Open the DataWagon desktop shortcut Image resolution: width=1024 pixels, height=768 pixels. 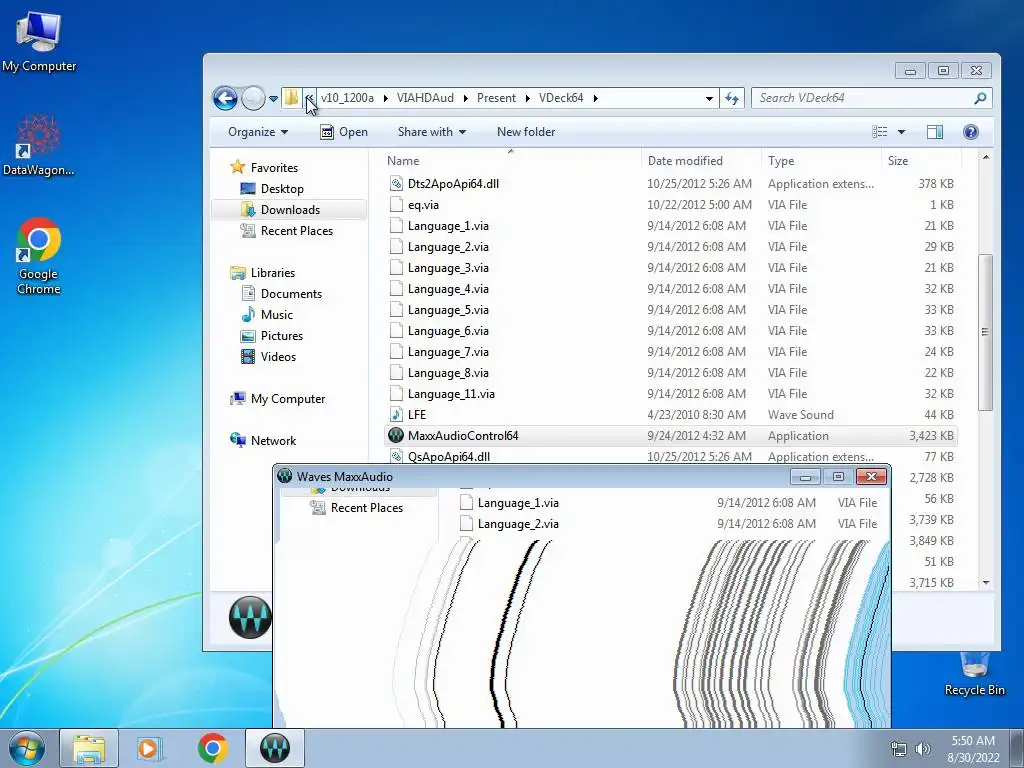pyautogui.click(x=39, y=145)
